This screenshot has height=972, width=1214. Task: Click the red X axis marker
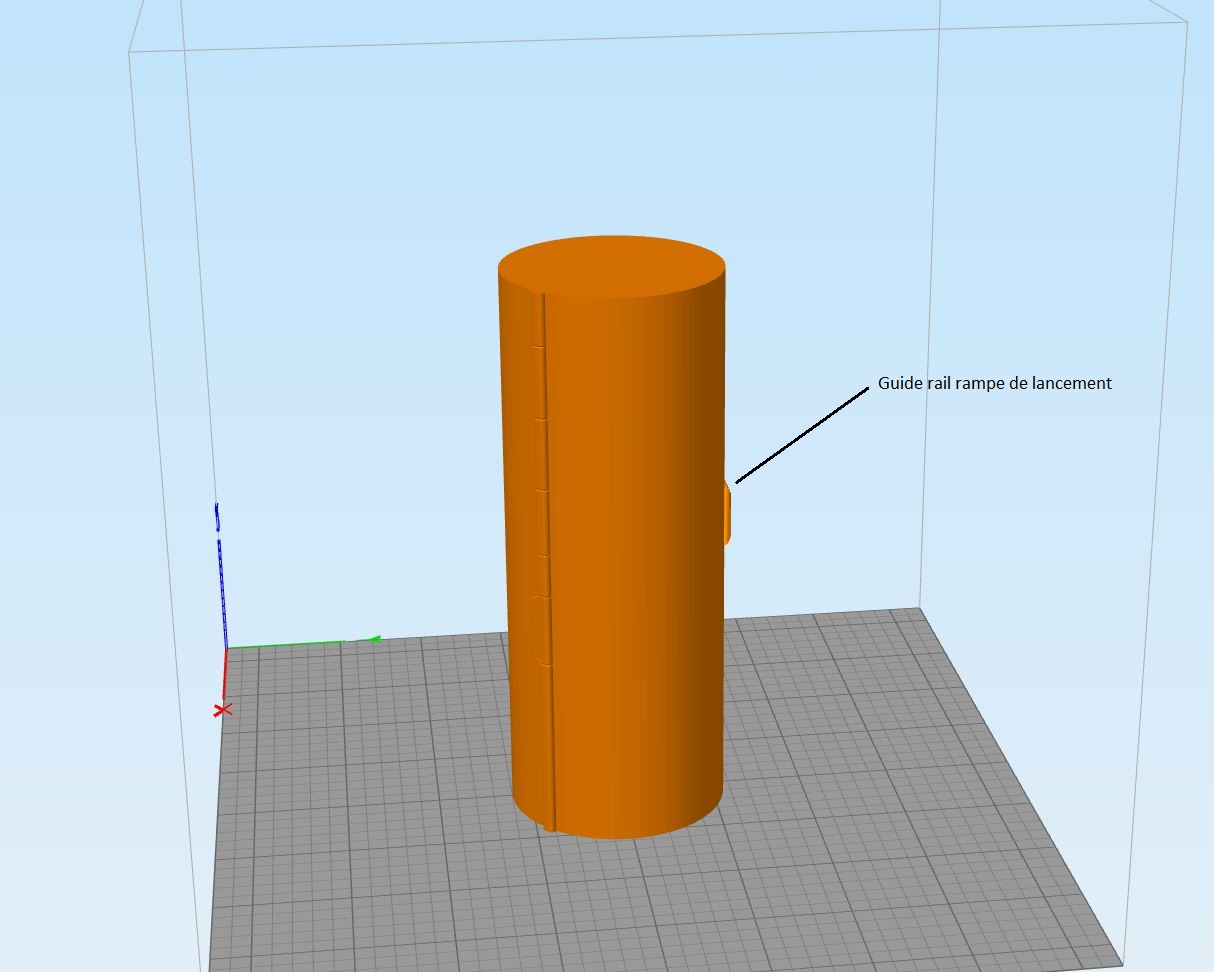(x=222, y=709)
